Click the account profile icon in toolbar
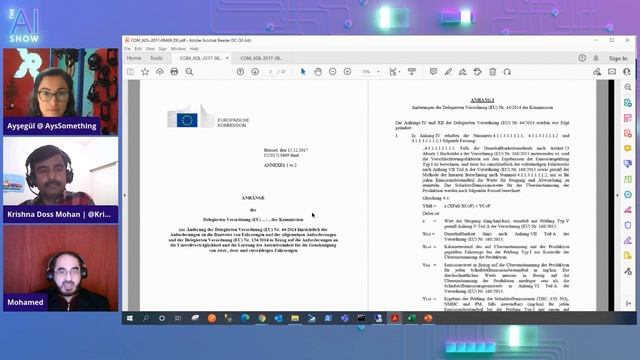The width and height of the screenshot is (640, 360). [x=627, y=72]
